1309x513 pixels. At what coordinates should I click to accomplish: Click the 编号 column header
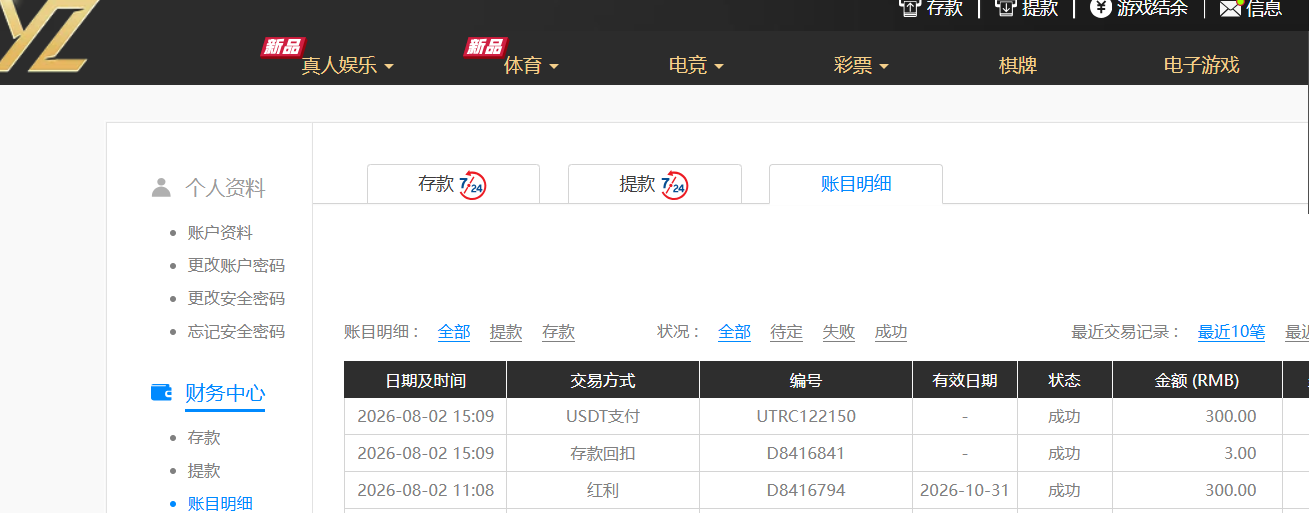806,381
